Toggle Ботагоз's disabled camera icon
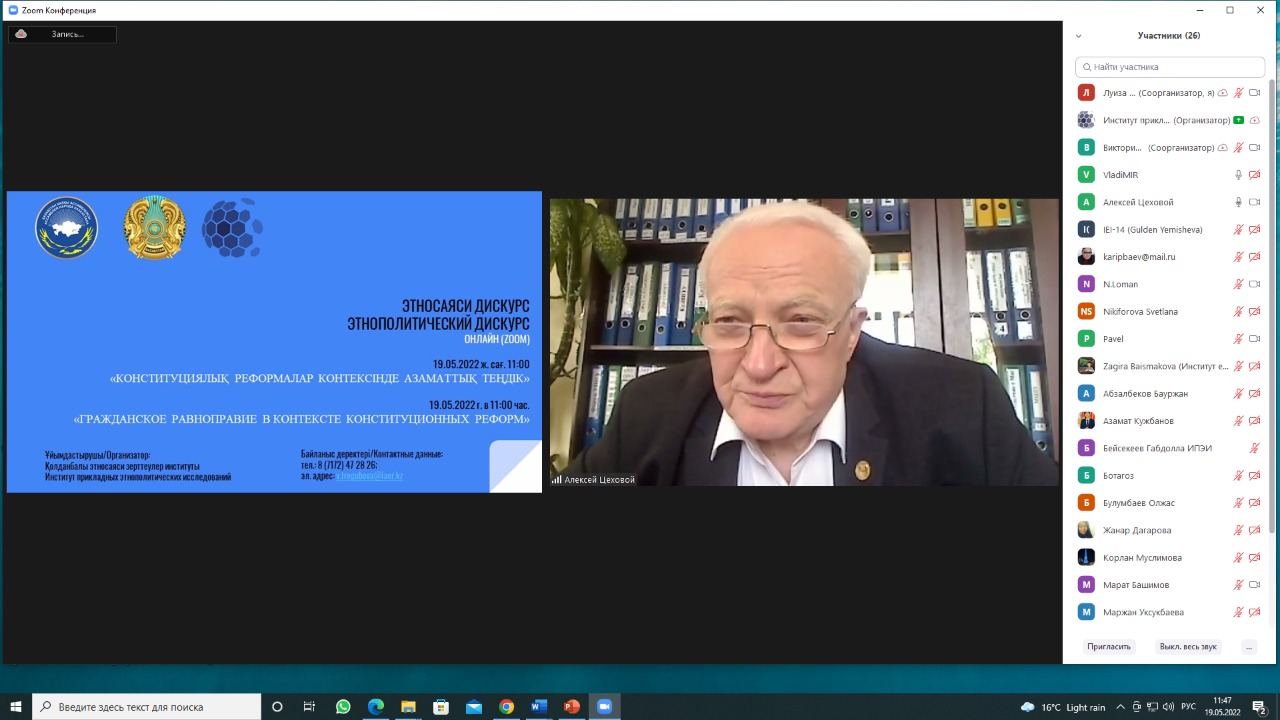1280x720 pixels. [1254, 476]
